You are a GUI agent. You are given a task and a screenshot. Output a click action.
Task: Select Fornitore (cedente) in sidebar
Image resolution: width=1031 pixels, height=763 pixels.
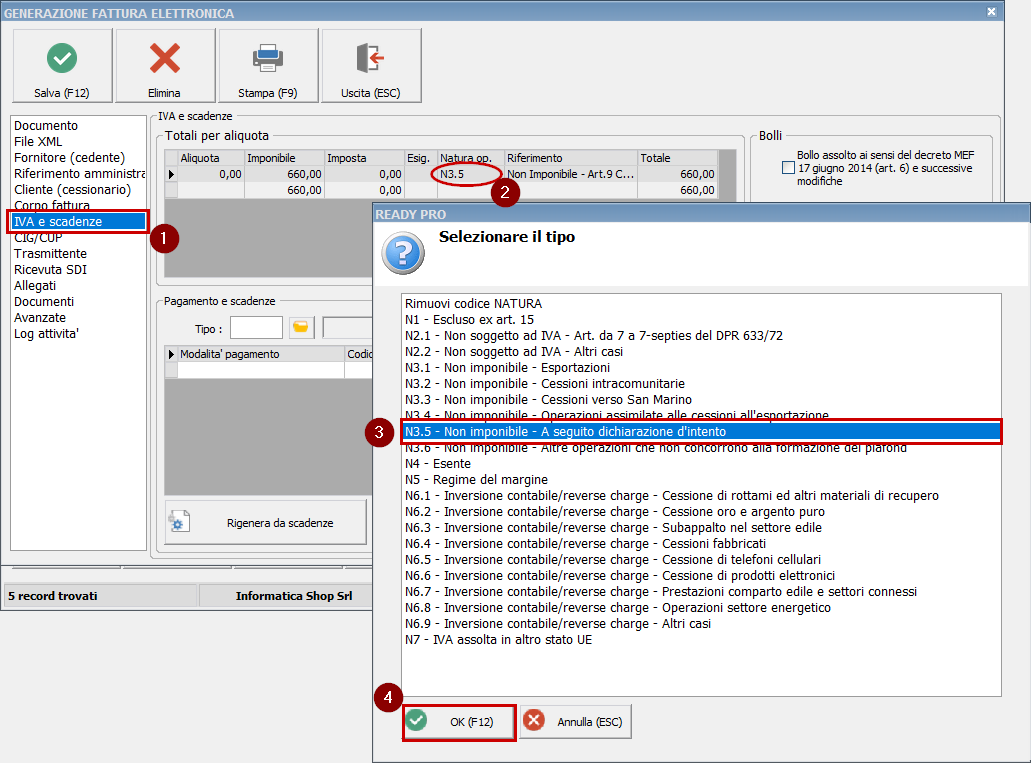tap(69, 158)
